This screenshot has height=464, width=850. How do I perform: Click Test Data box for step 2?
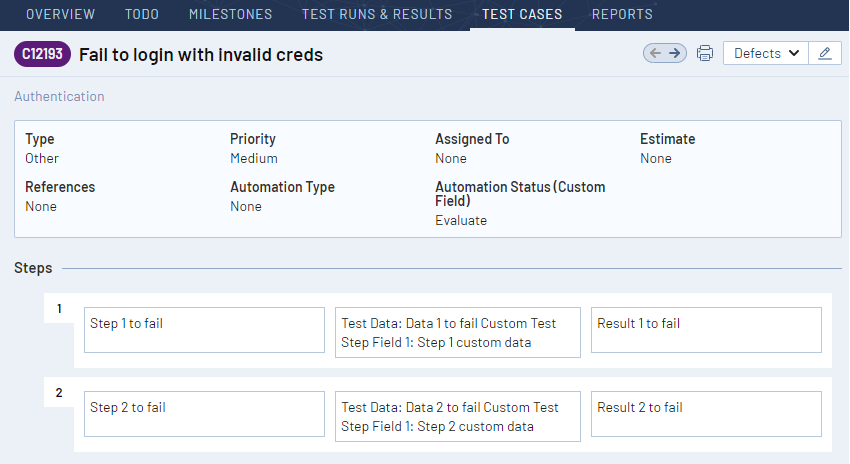click(458, 417)
